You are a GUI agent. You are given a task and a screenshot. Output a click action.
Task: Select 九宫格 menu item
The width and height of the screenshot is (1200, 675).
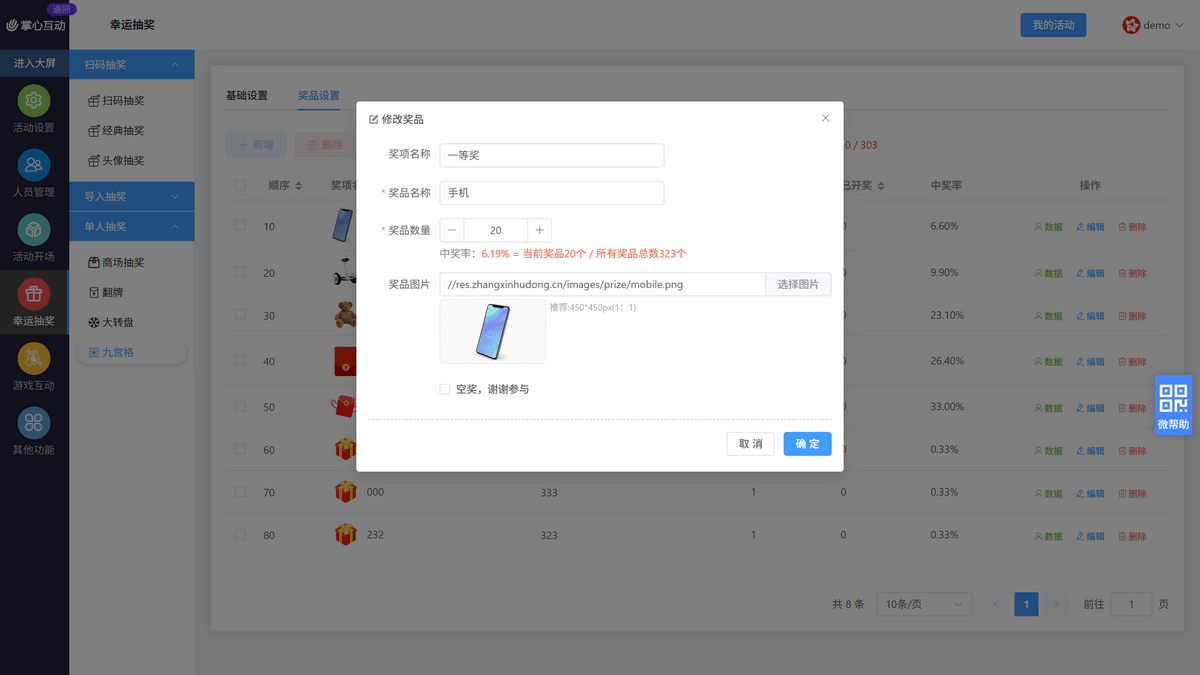(x=132, y=352)
